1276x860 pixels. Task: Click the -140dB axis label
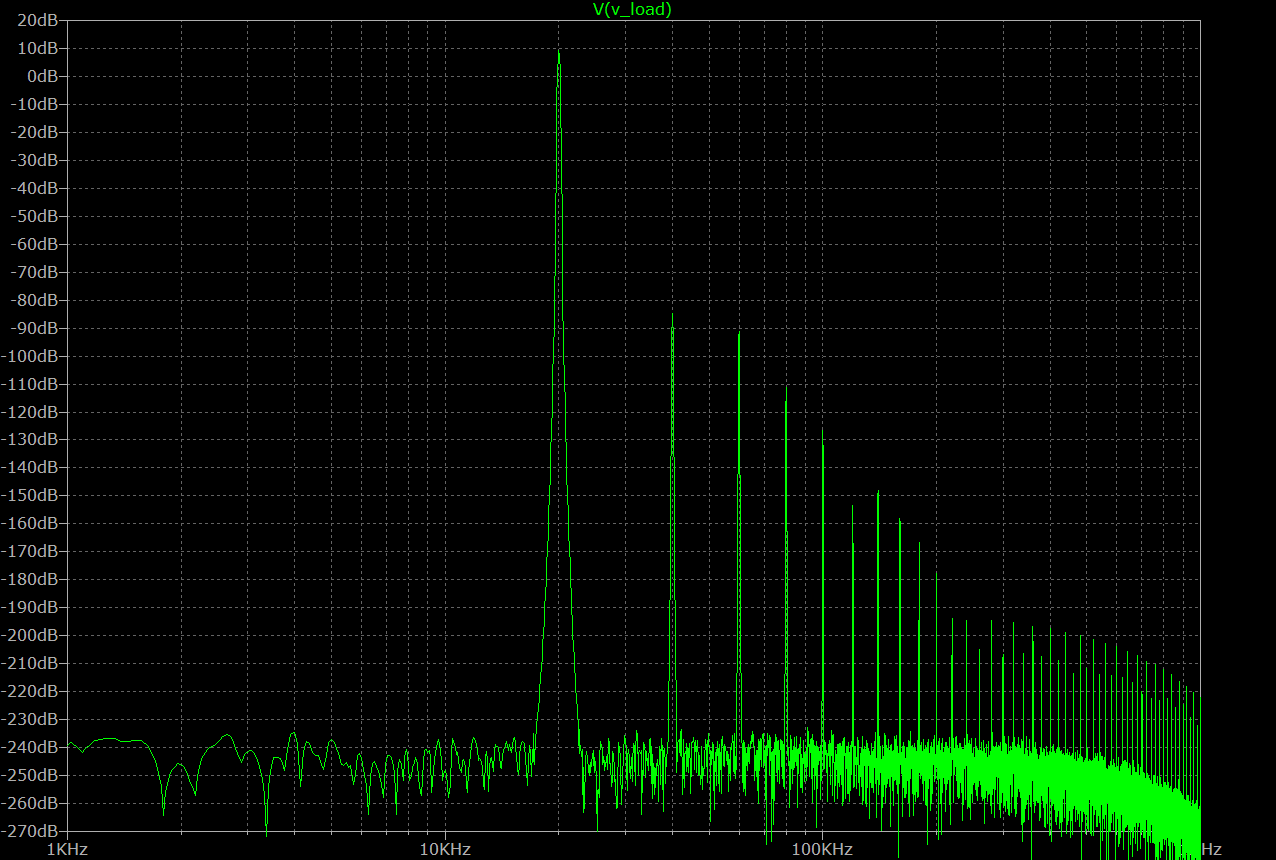[x=31, y=467]
